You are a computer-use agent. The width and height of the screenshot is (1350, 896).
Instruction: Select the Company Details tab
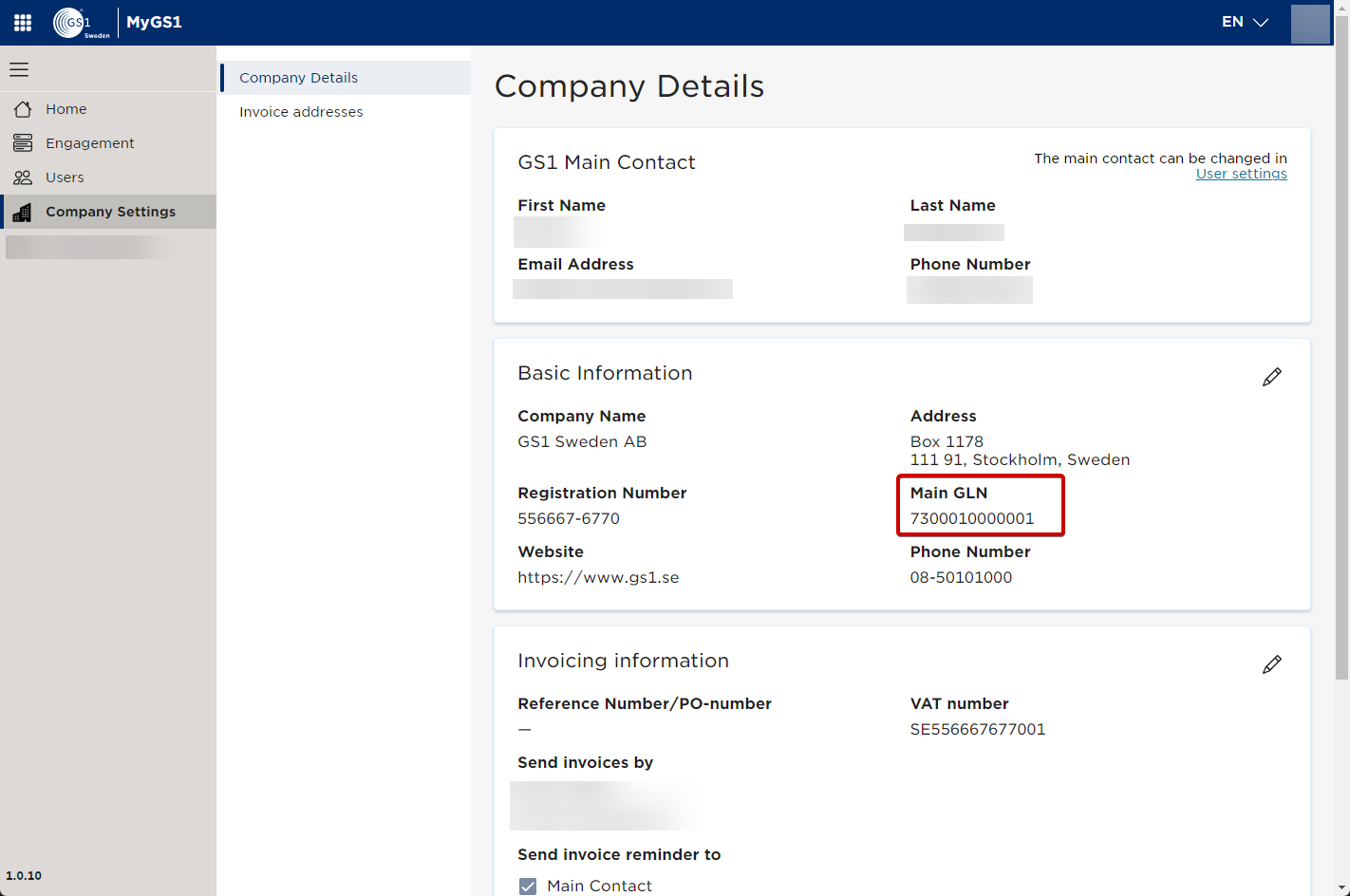(x=298, y=78)
